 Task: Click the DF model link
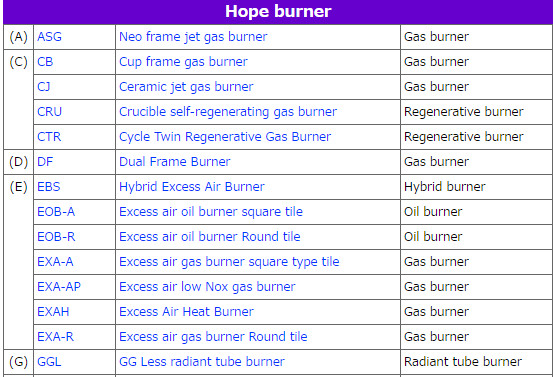[45, 162]
